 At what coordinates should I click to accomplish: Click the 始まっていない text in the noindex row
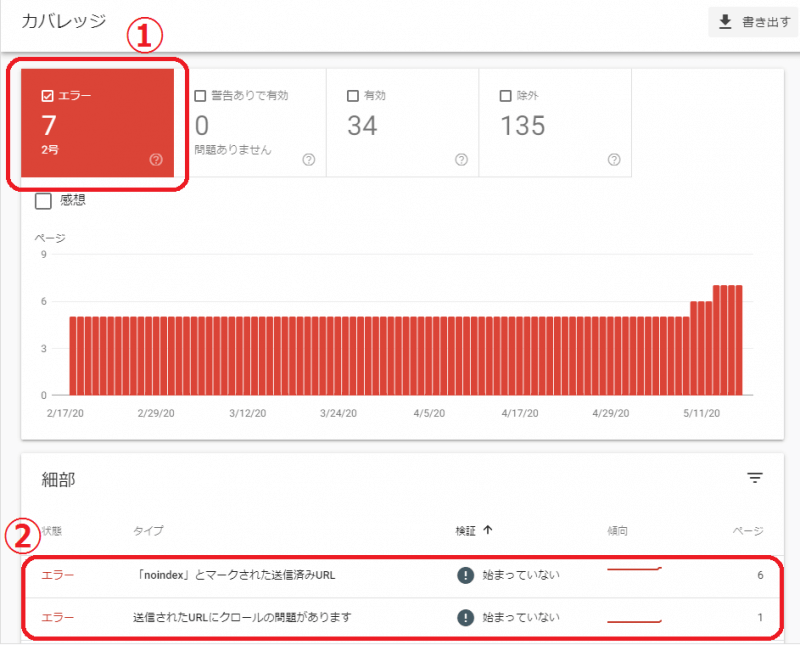(521, 575)
